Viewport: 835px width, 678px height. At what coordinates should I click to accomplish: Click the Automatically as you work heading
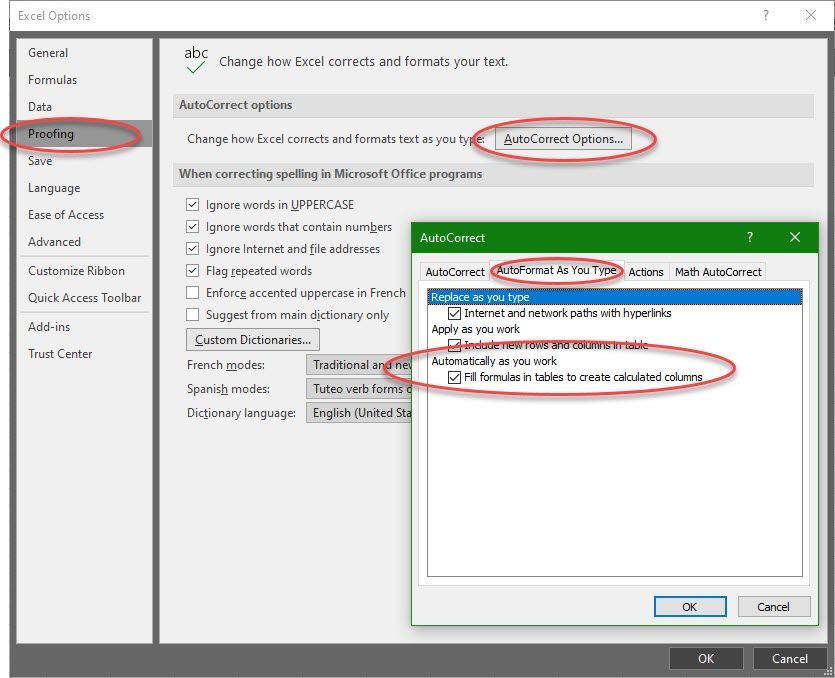(x=494, y=361)
